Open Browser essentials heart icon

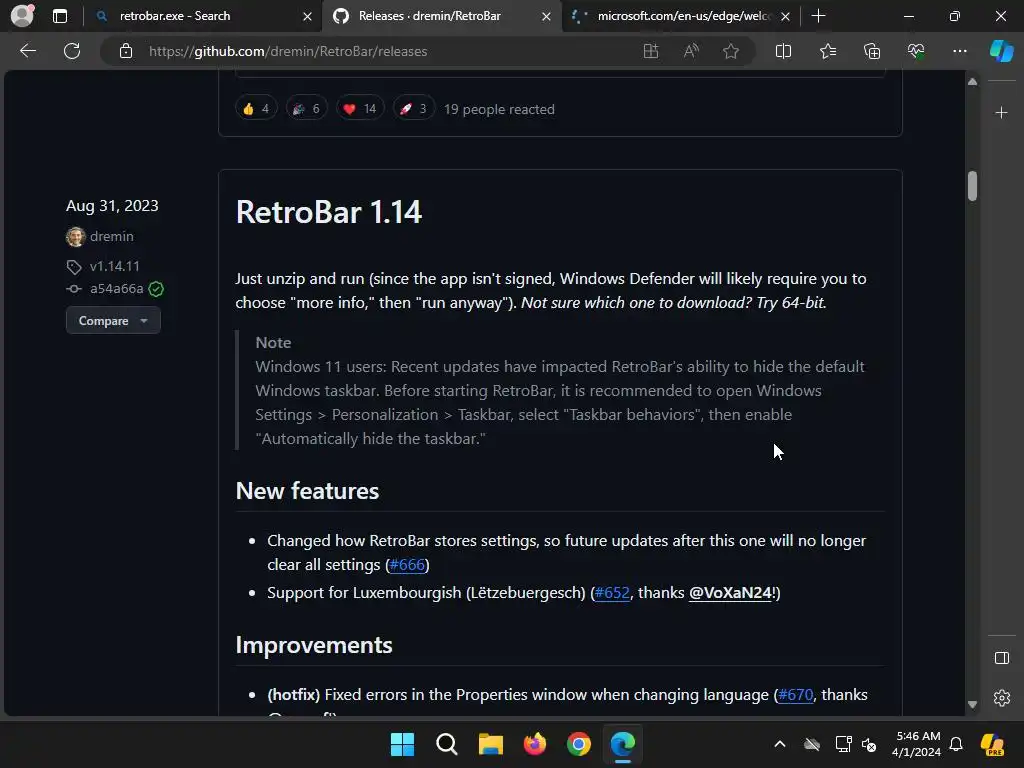916,51
